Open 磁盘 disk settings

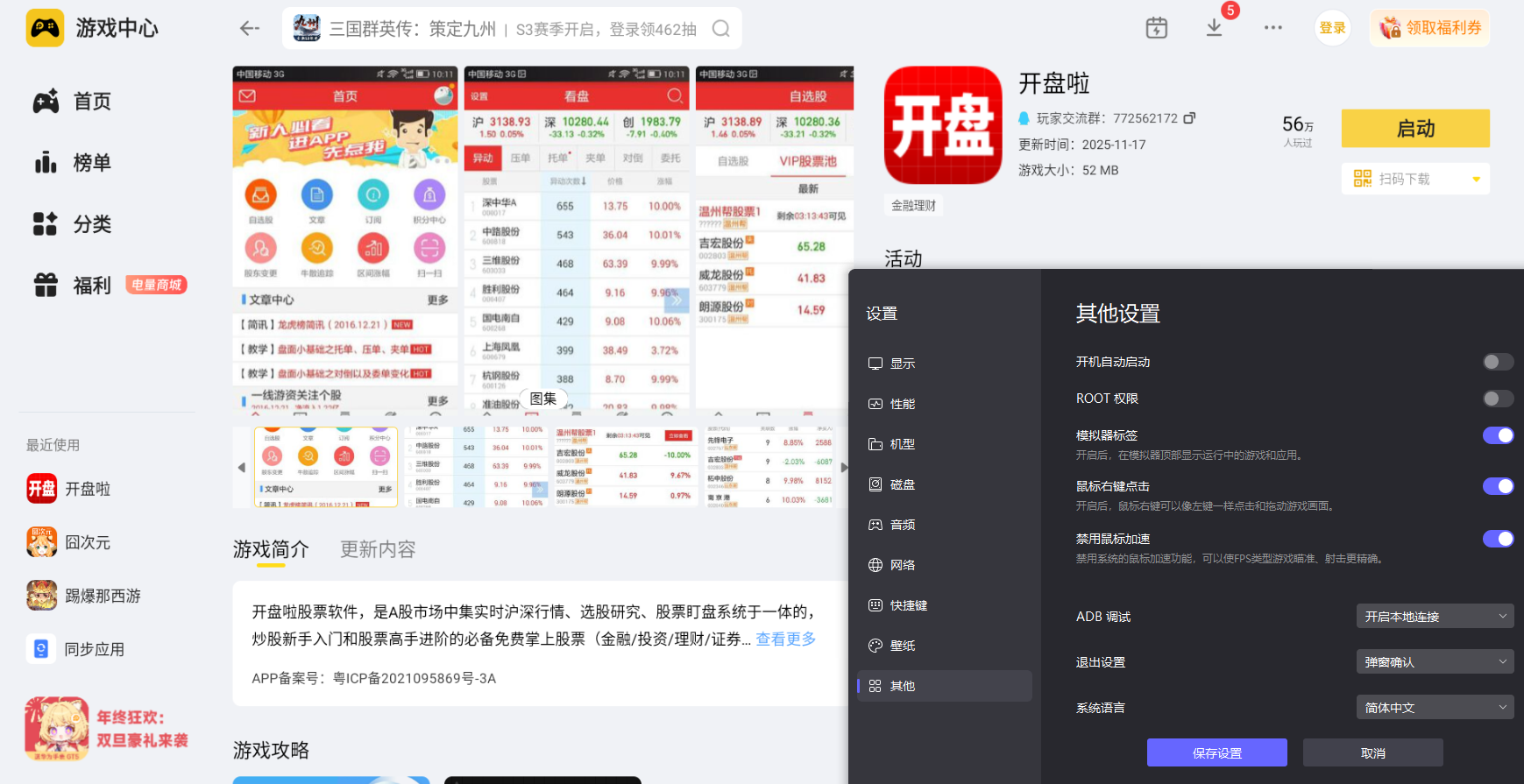(945, 484)
